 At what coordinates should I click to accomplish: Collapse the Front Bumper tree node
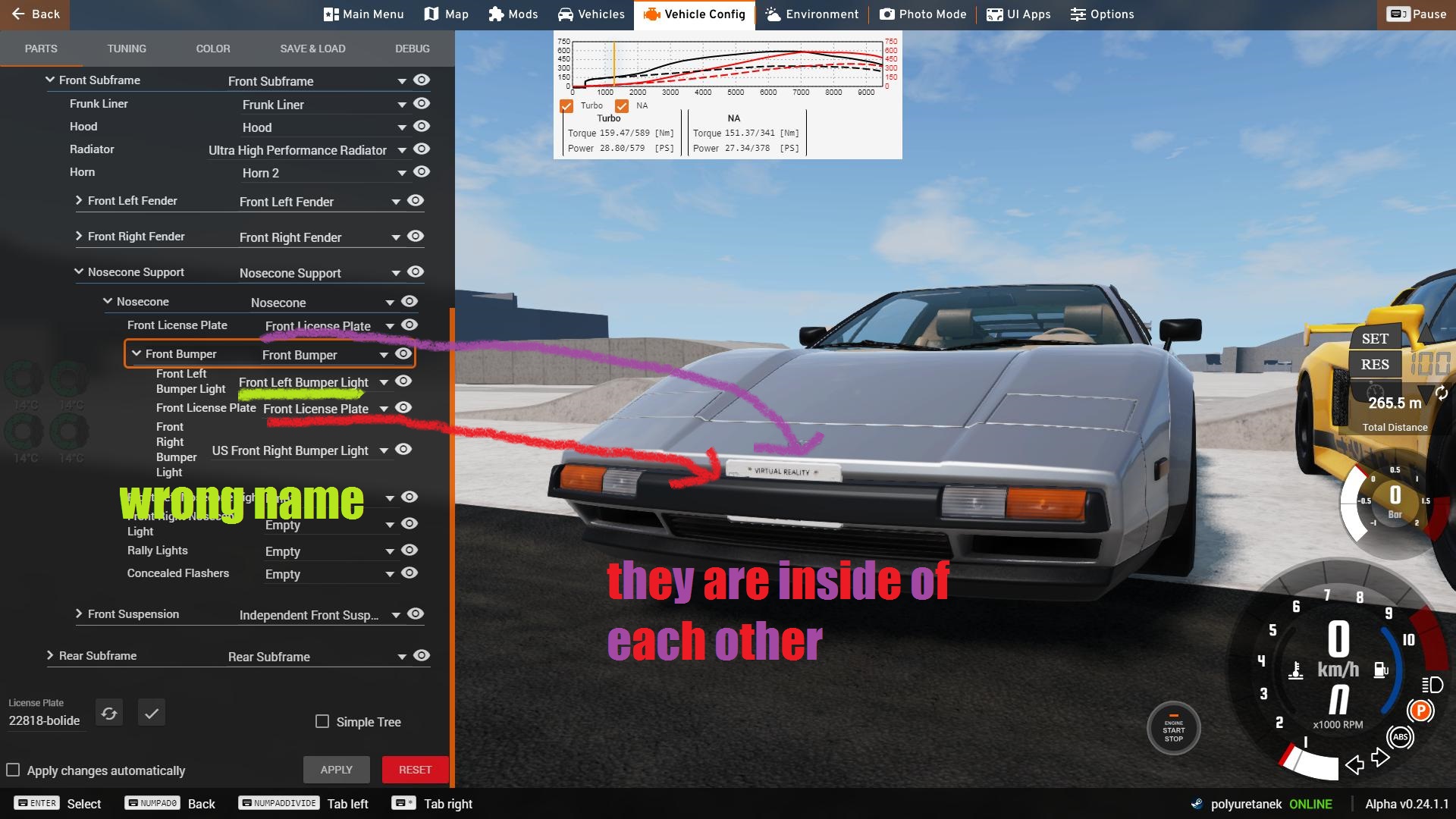pyautogui.click(x=136, y=353)
